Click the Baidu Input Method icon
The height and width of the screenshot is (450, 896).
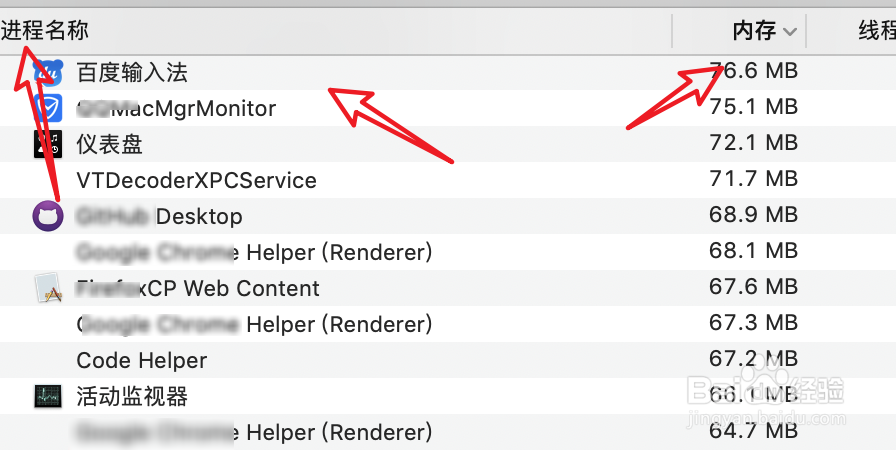tap(48, 72)
